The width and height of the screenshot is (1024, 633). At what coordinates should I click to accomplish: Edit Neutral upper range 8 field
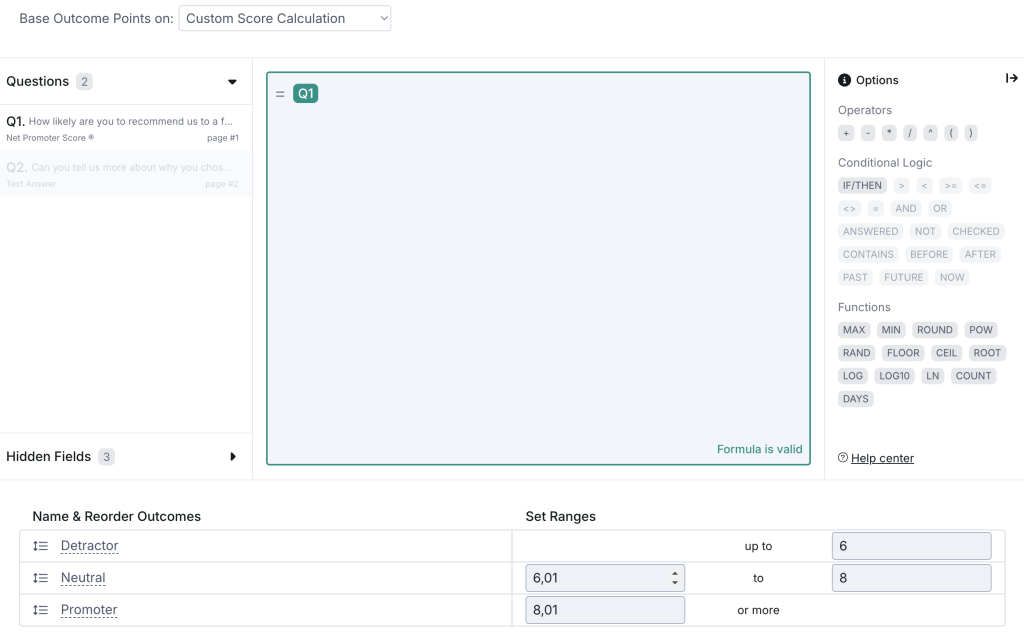912,578
